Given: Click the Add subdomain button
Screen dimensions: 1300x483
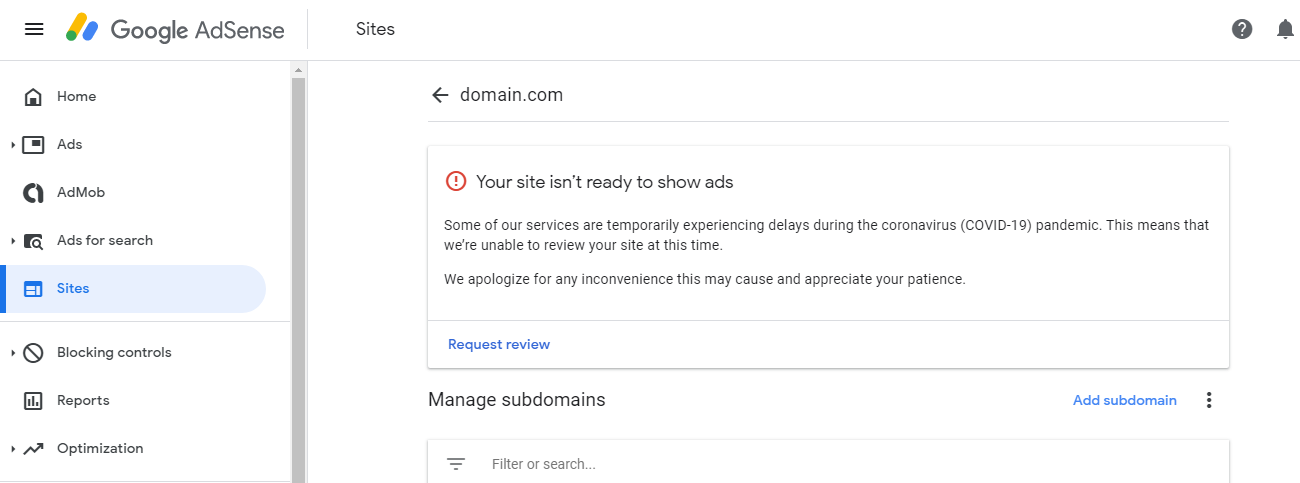Looking at the screenshot, I should coord(1124,400).
